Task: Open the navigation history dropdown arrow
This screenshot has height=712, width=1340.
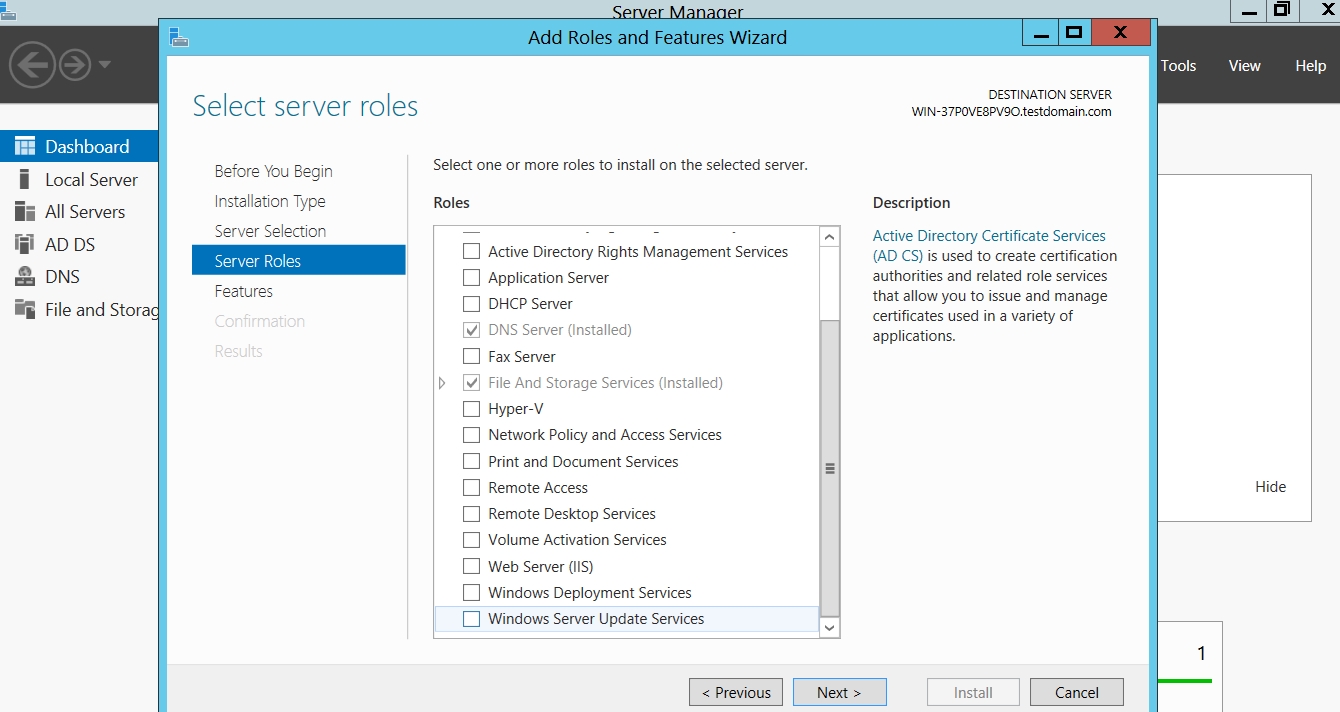Action: pos(104,66)
